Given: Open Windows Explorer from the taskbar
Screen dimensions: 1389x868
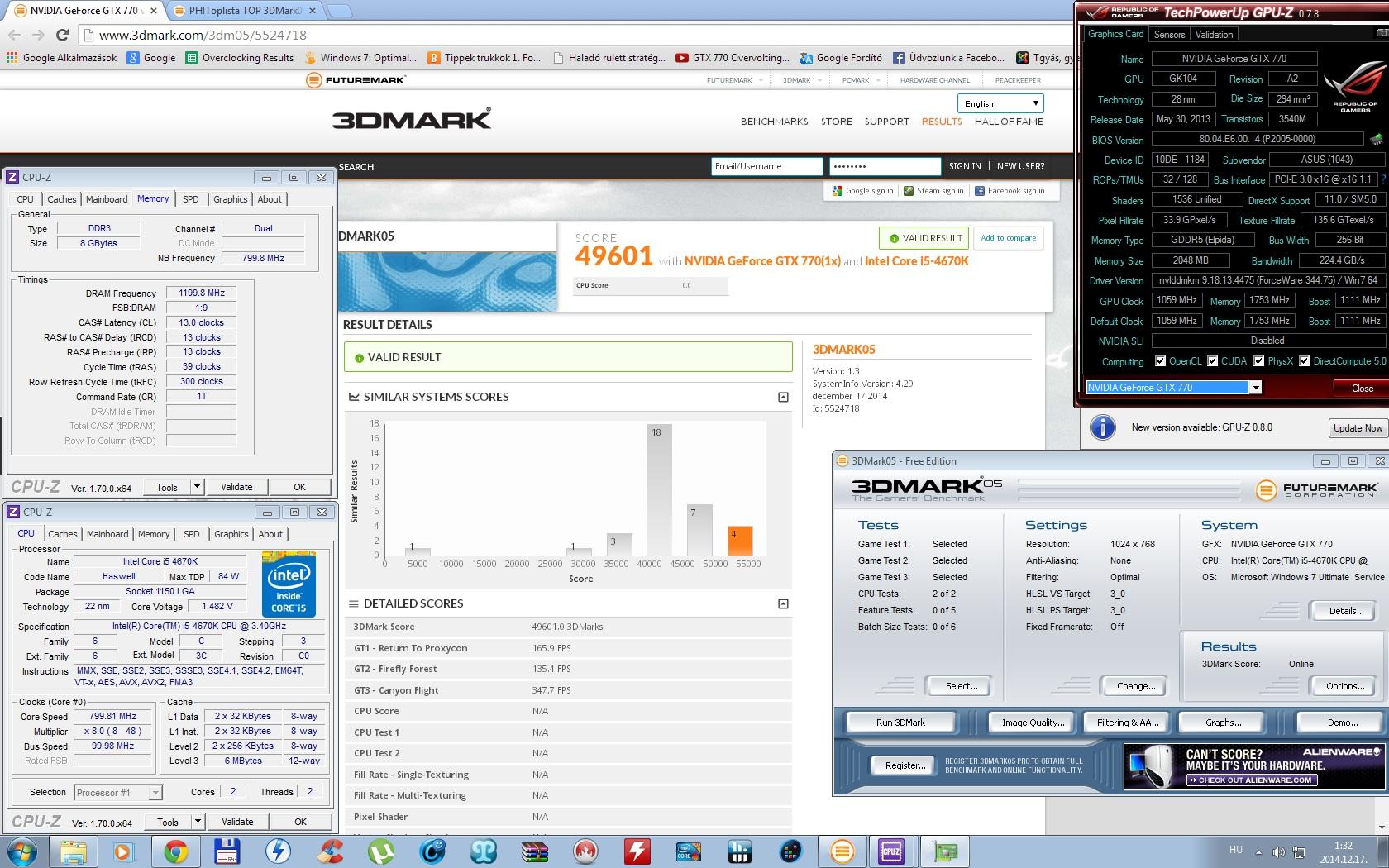Looking at the screenshot, I should pyautogui.click(x=73, y=851).
